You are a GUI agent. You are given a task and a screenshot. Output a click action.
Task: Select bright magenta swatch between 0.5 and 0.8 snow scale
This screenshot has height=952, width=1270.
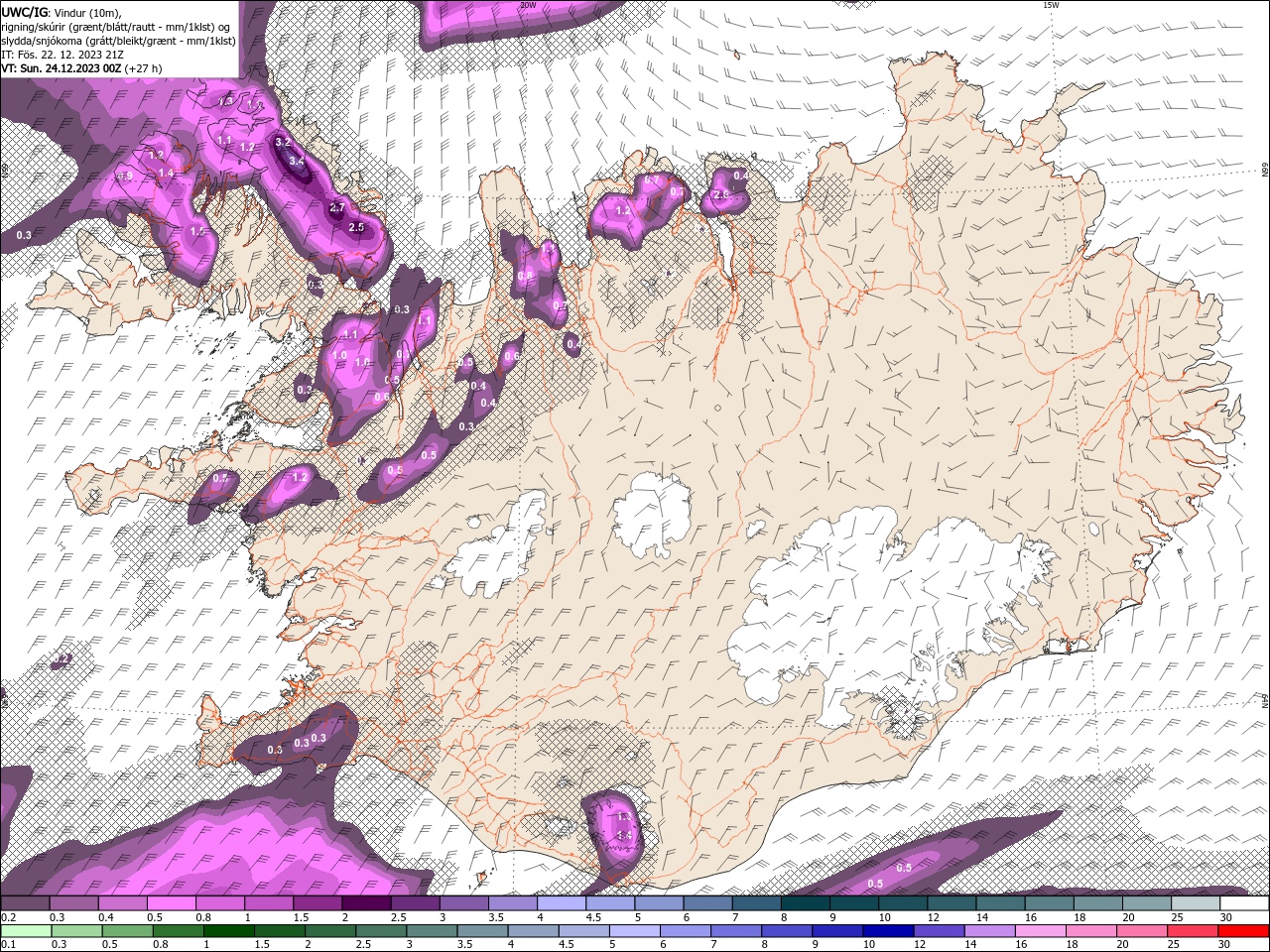[x=171, y=902]
